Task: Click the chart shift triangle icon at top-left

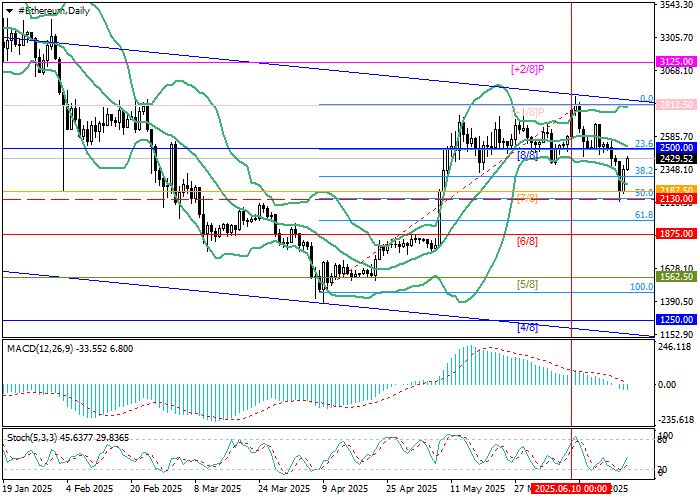Action: [5, 10]
